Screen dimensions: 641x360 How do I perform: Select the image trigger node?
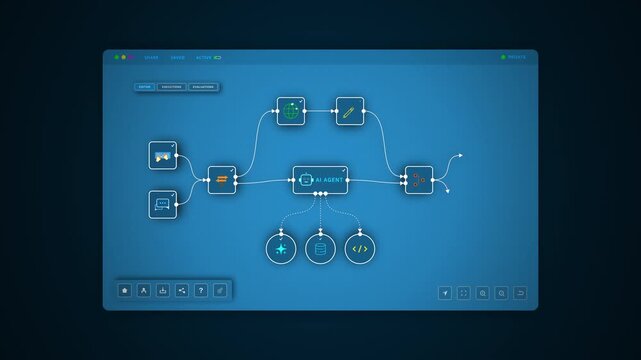coord(163,155)
